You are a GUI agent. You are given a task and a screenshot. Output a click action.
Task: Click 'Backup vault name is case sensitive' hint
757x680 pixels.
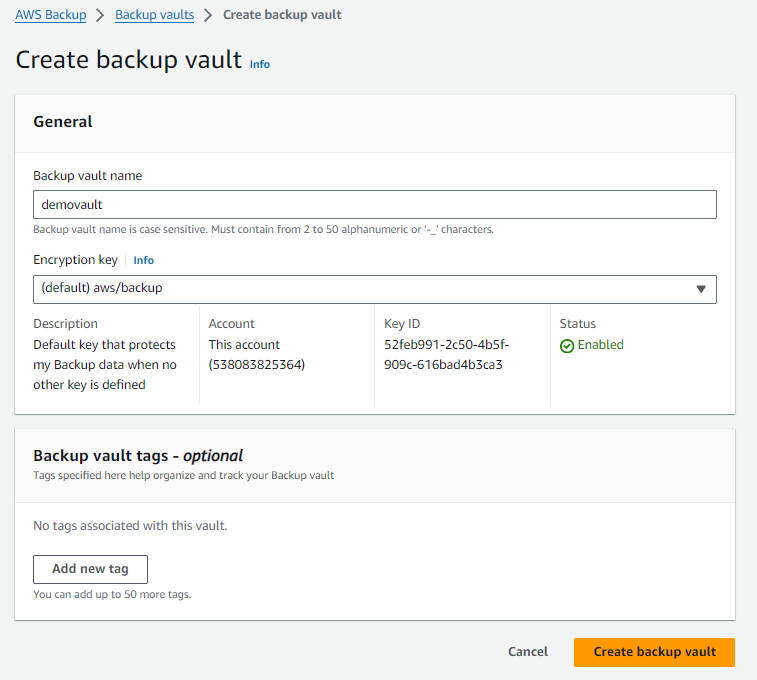264,229
